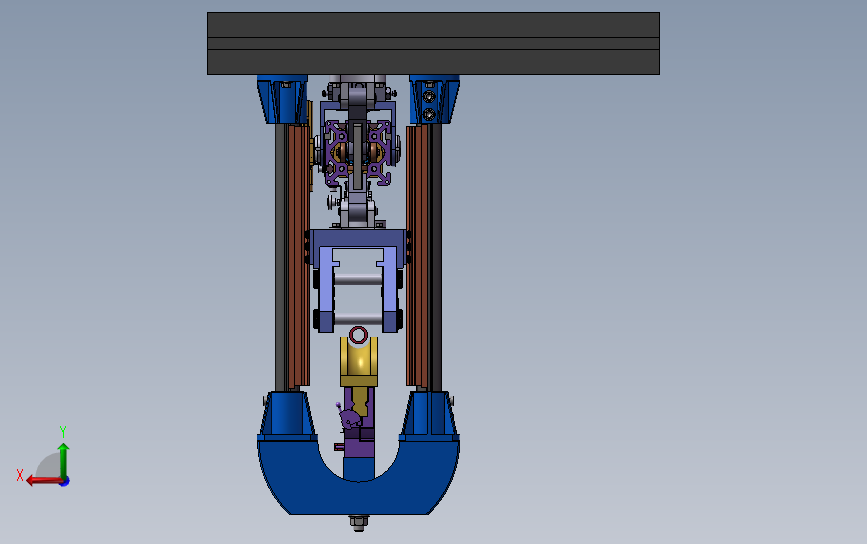Select the dark gray top beam of the model

click(x=433, y=43)
